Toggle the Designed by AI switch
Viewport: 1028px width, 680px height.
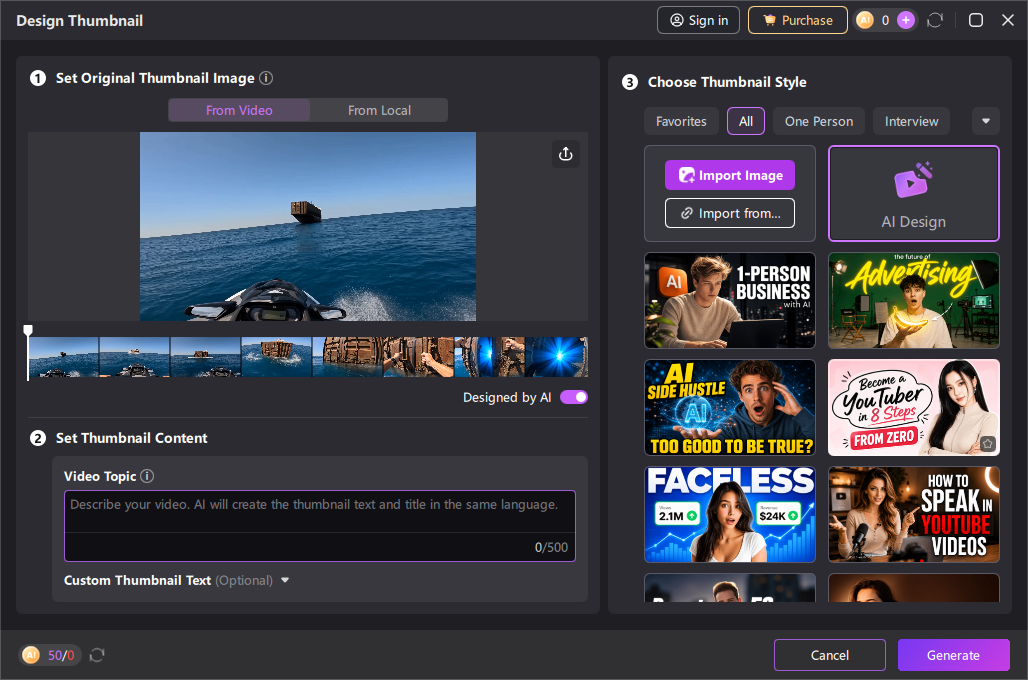(x=574, y=397)
